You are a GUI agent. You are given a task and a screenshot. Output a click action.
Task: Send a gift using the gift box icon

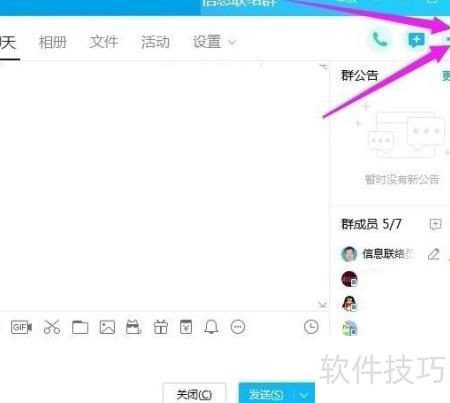(x=161, y=327)
